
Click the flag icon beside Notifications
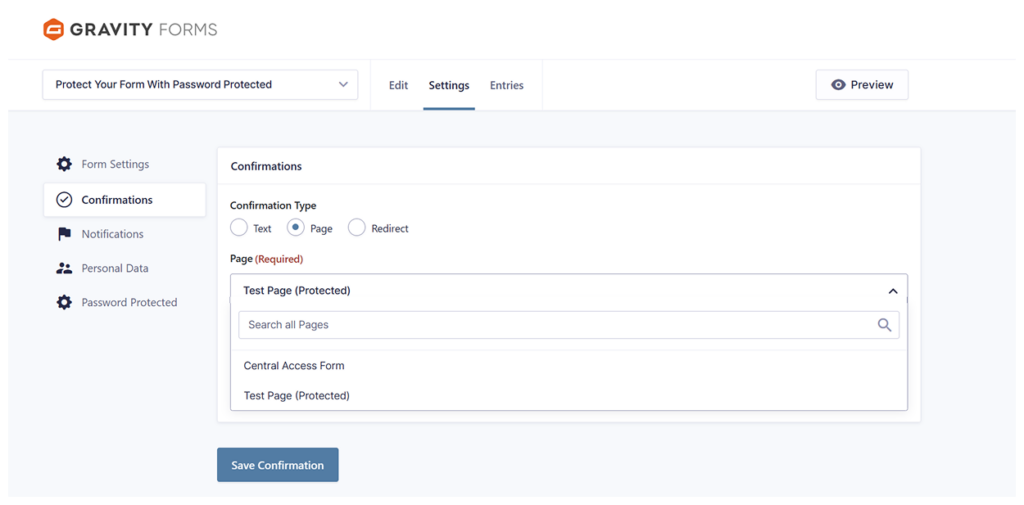point(64,234)
